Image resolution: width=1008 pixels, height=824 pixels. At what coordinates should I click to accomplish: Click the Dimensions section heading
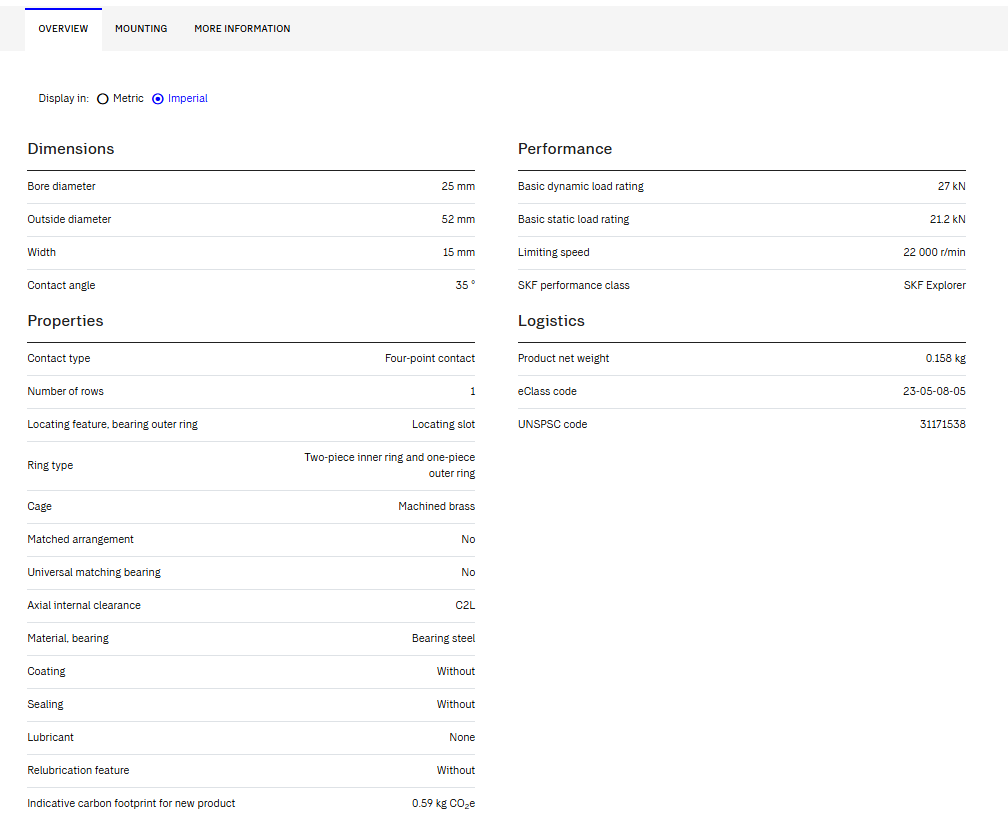pos(71,149)
